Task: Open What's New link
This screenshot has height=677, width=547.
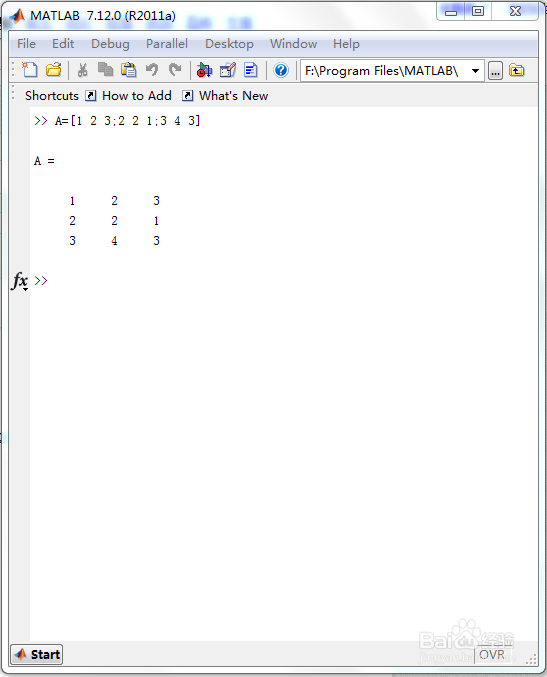Action: pos(234,95)
